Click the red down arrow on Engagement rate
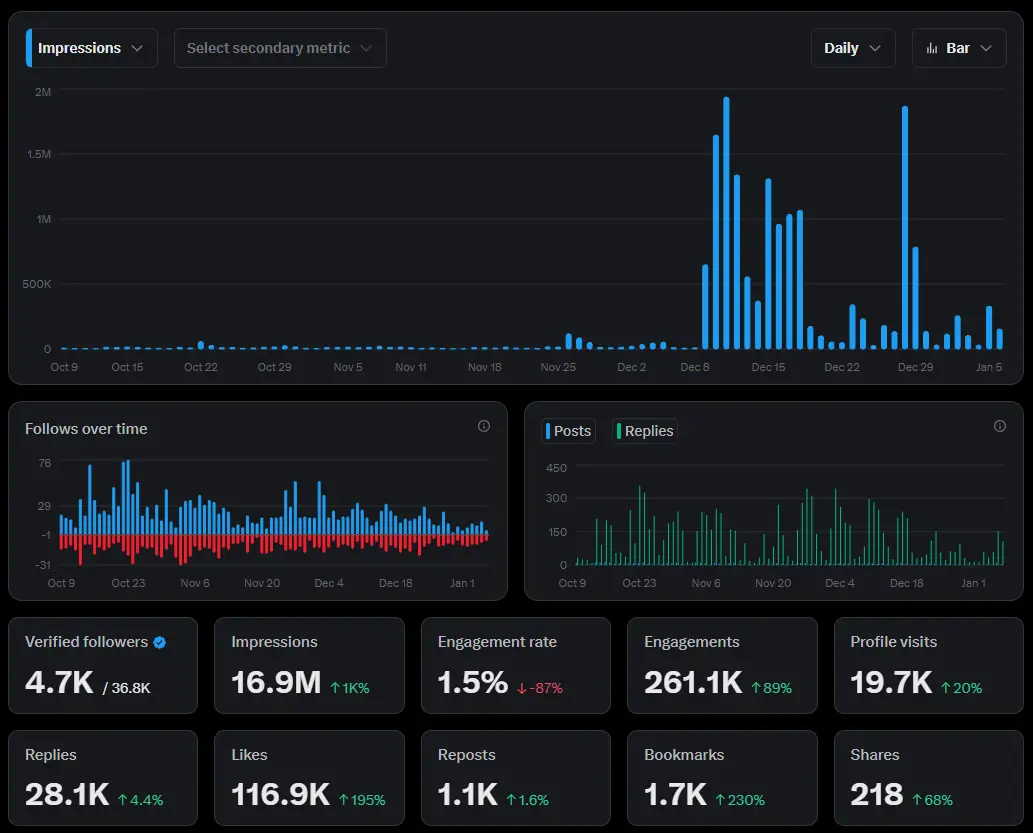Image resolution: width=1033 pixels, height=833 pixels. (x=522, y=688)
